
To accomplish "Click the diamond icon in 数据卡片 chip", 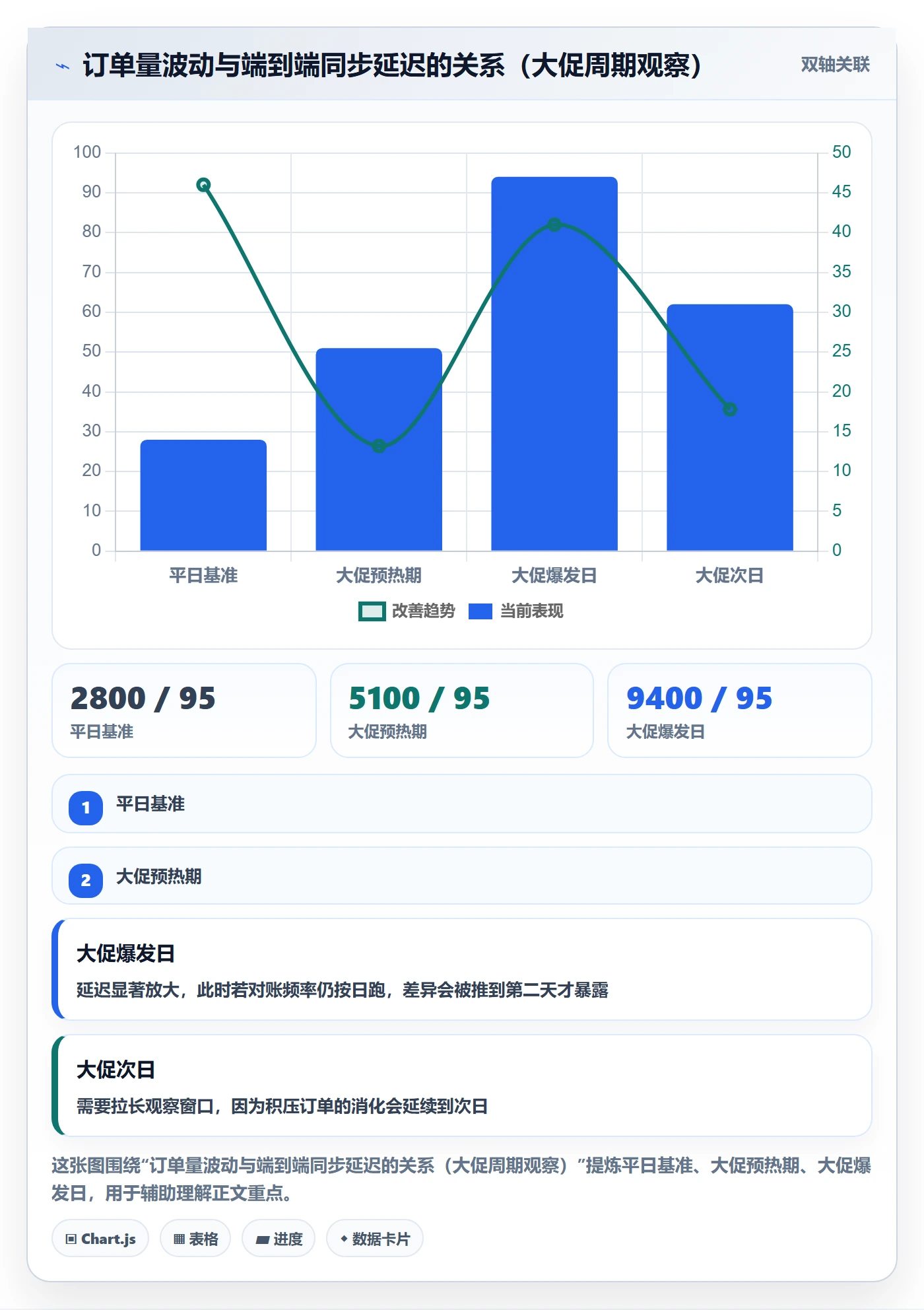I will click(344, 1239).
